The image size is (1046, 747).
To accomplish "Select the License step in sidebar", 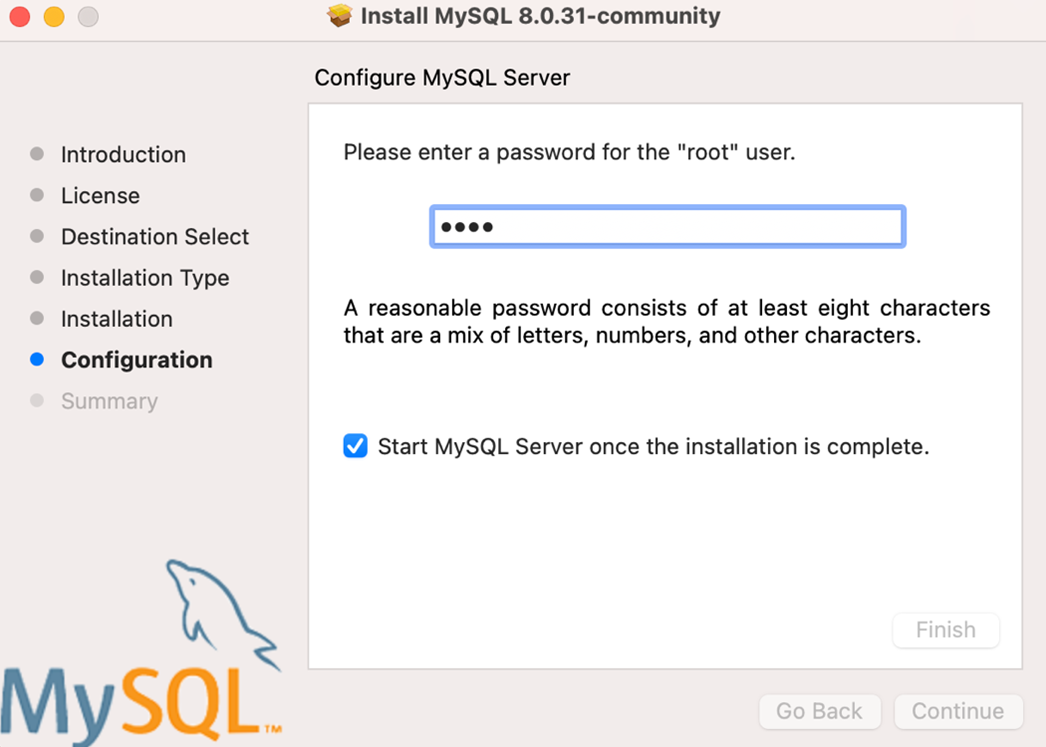I will [100, 196].
